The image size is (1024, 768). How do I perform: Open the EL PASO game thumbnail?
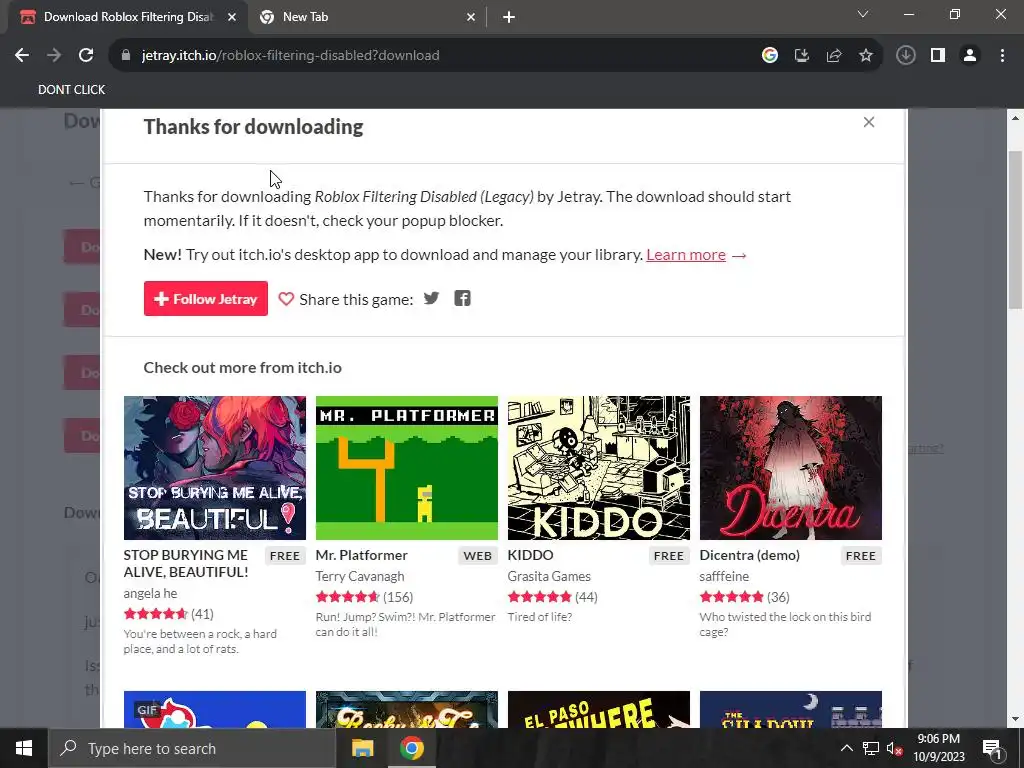click(599, 709)
